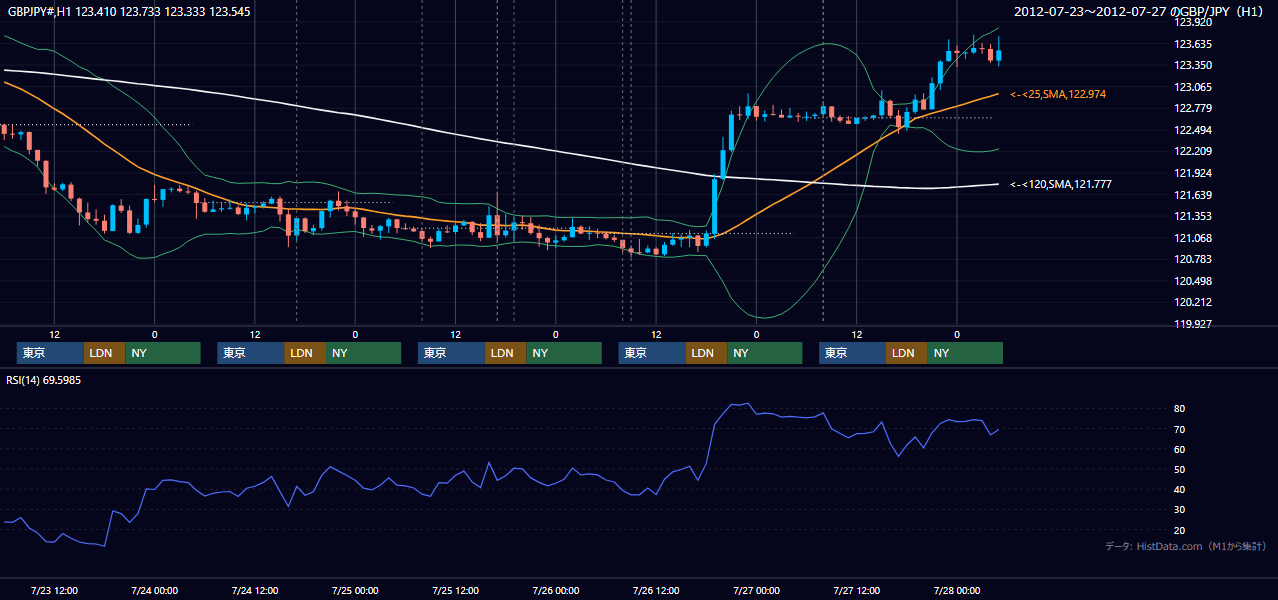This screenshot has width=1278, height=600.
Task: Click the HistData.com data credit text
Action: [1185, 546]
